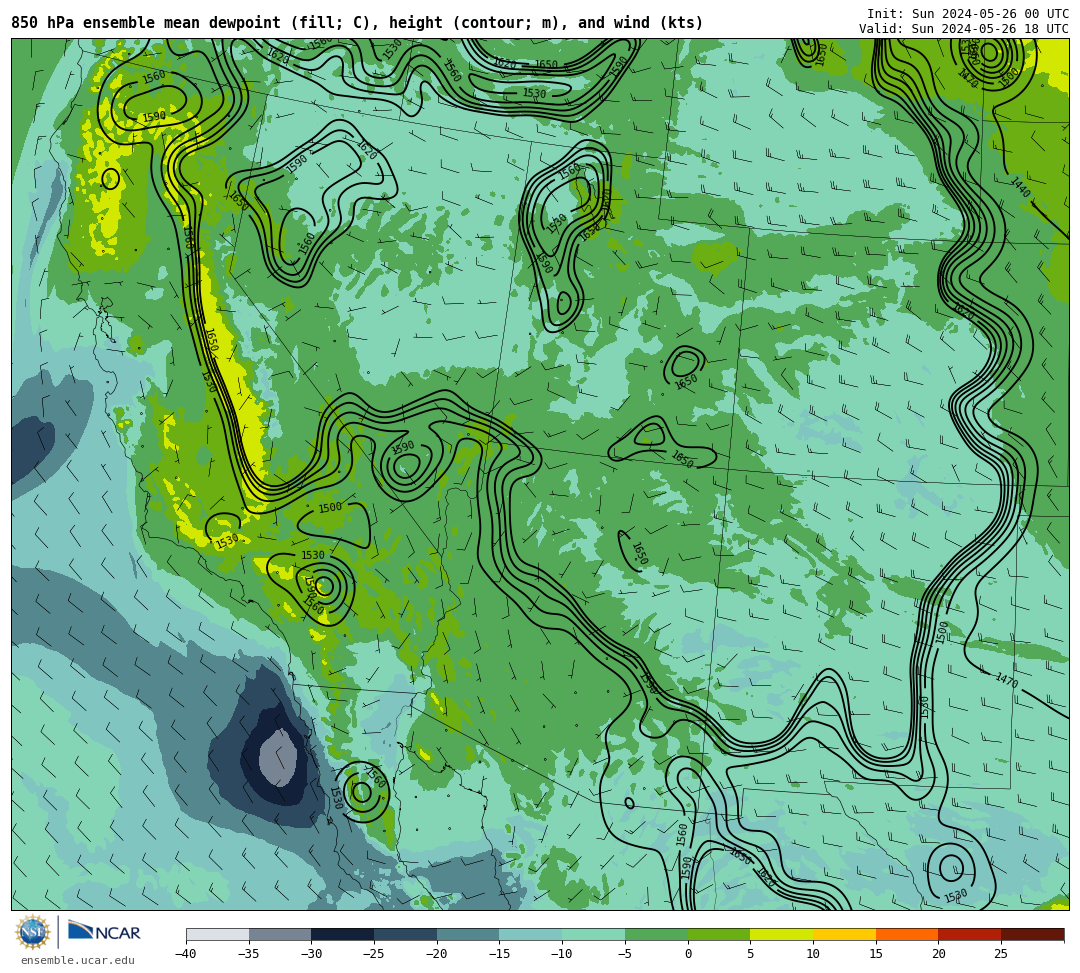Pick the light gray -40 to -35 colorbar segment
Image resolution: width=1080 pixels, height=973 pixels.
(x=218, y=934)
